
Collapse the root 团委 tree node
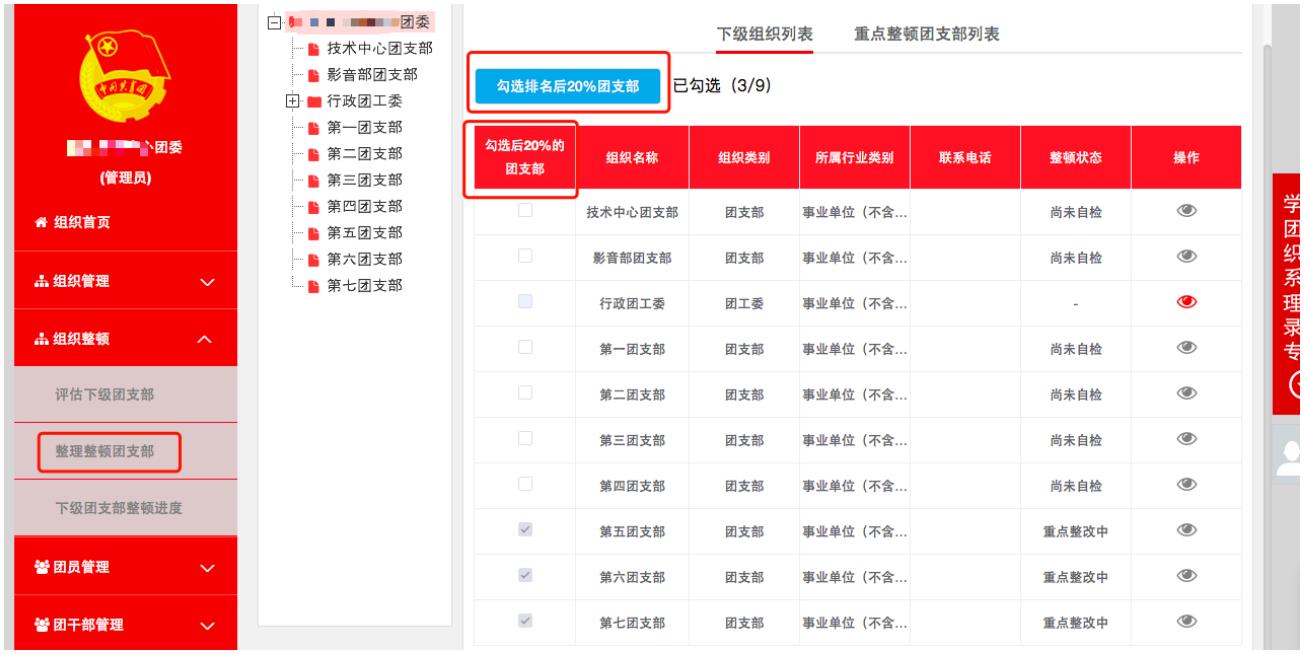273,22
